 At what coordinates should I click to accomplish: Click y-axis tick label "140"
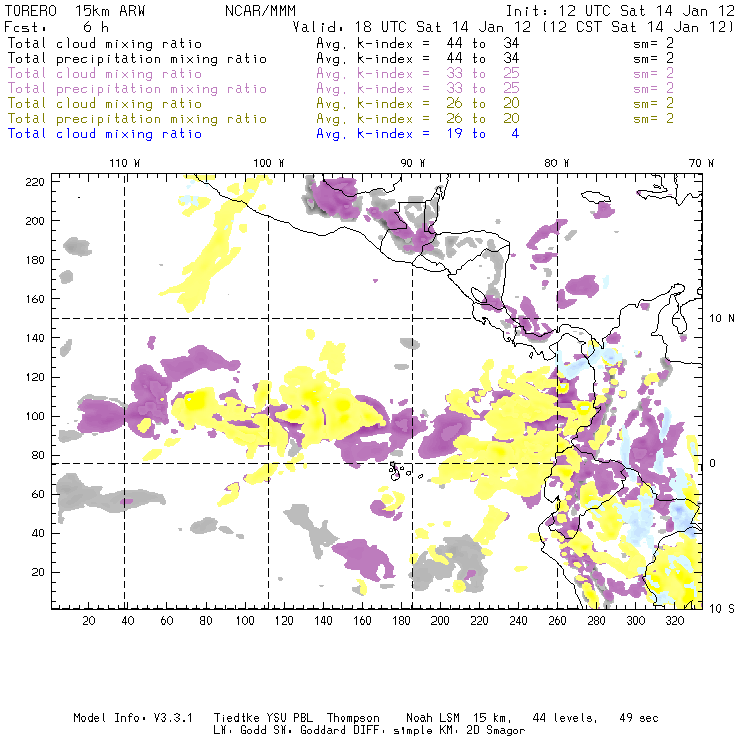pos(34,338)
